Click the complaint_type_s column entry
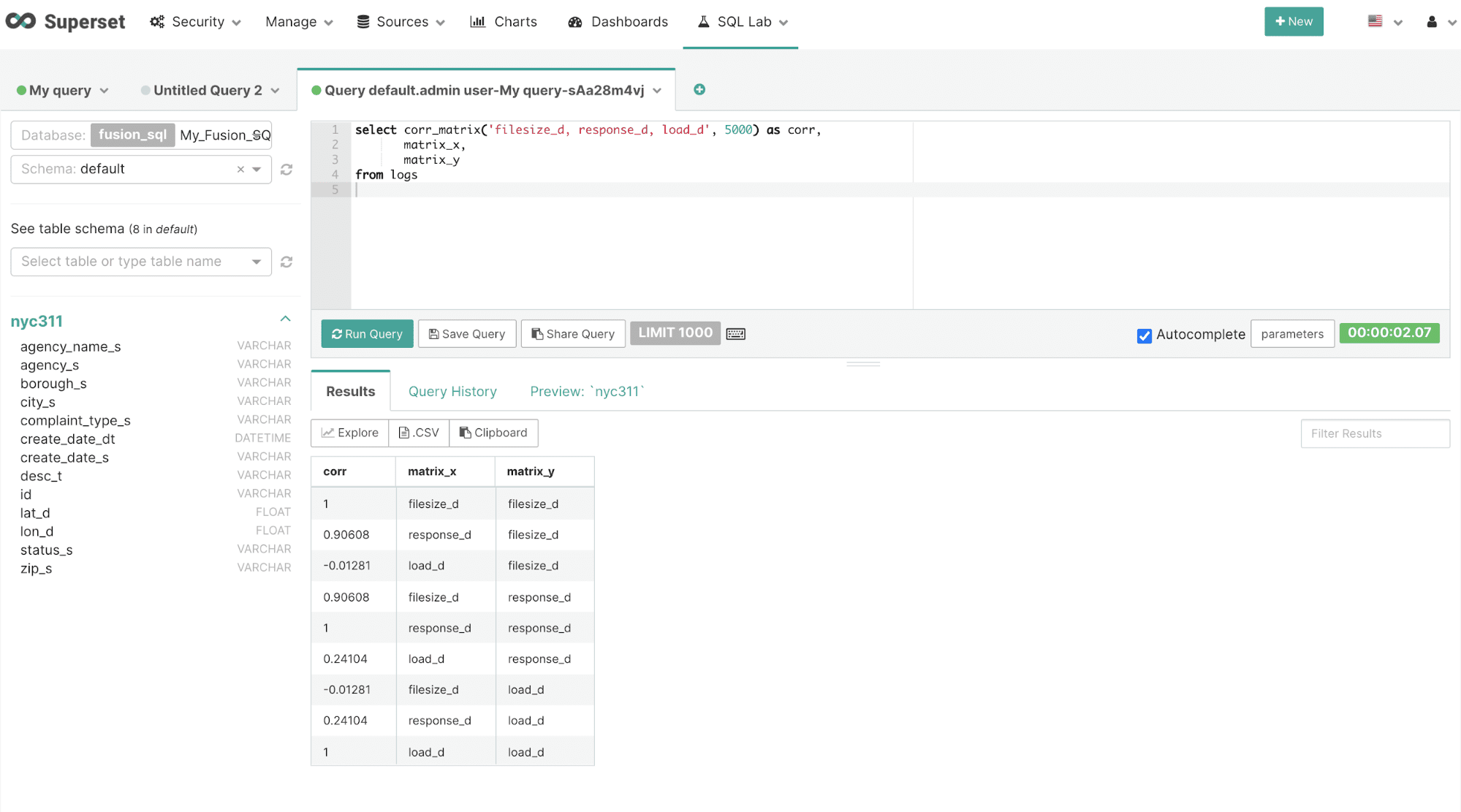This screenshot has height=812, width=1461. click(75, 421)
